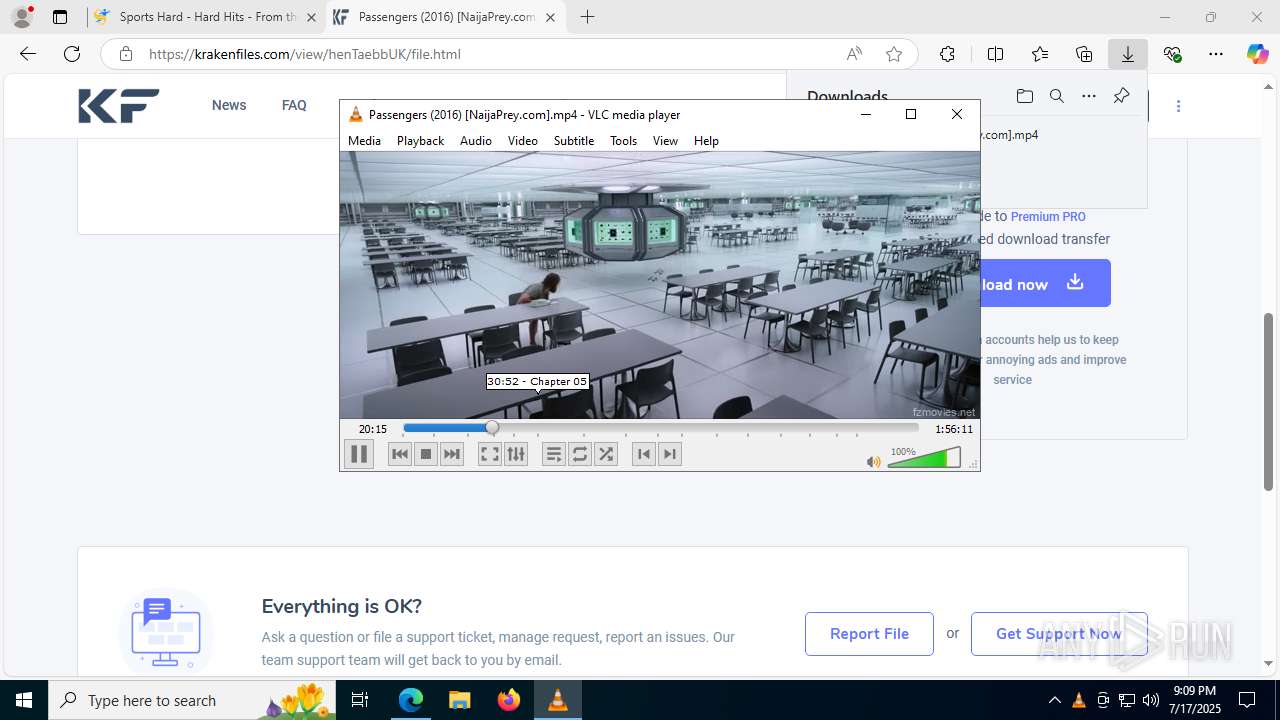
Task: Toggle the VLC playlist view
Action: pos(554,454)
